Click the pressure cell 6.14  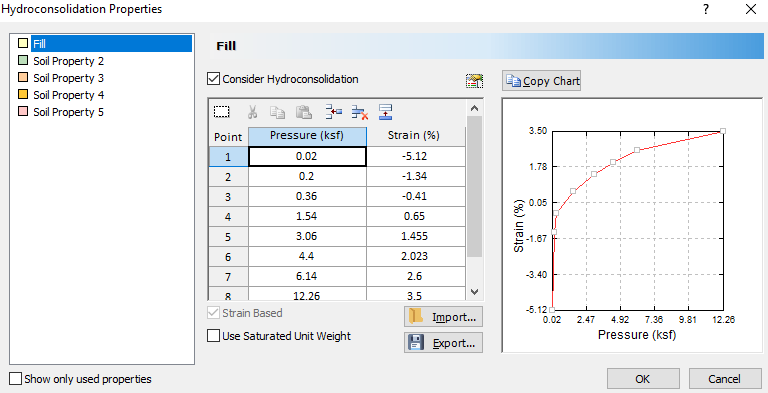coord(307,277)
